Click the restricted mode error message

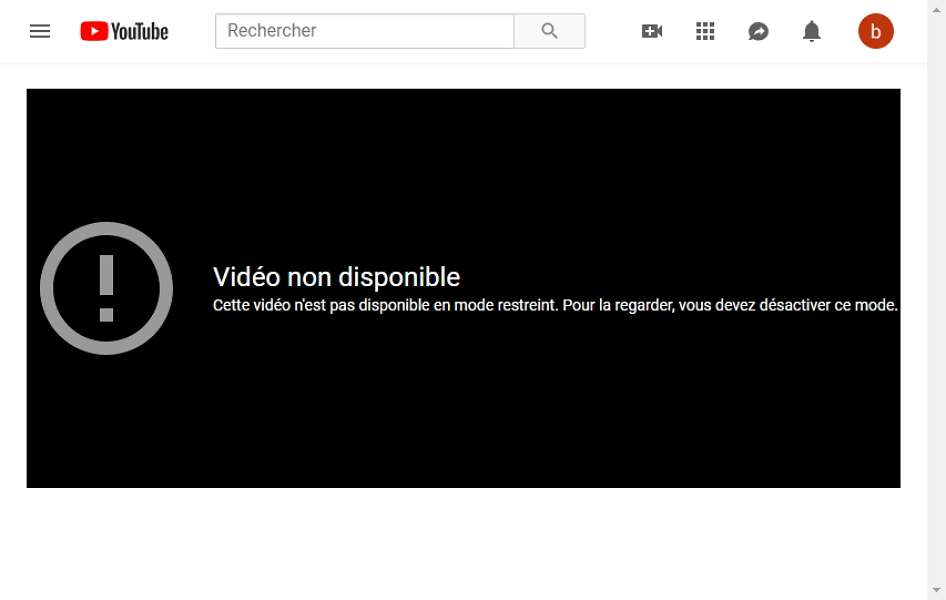click(555, 305)
